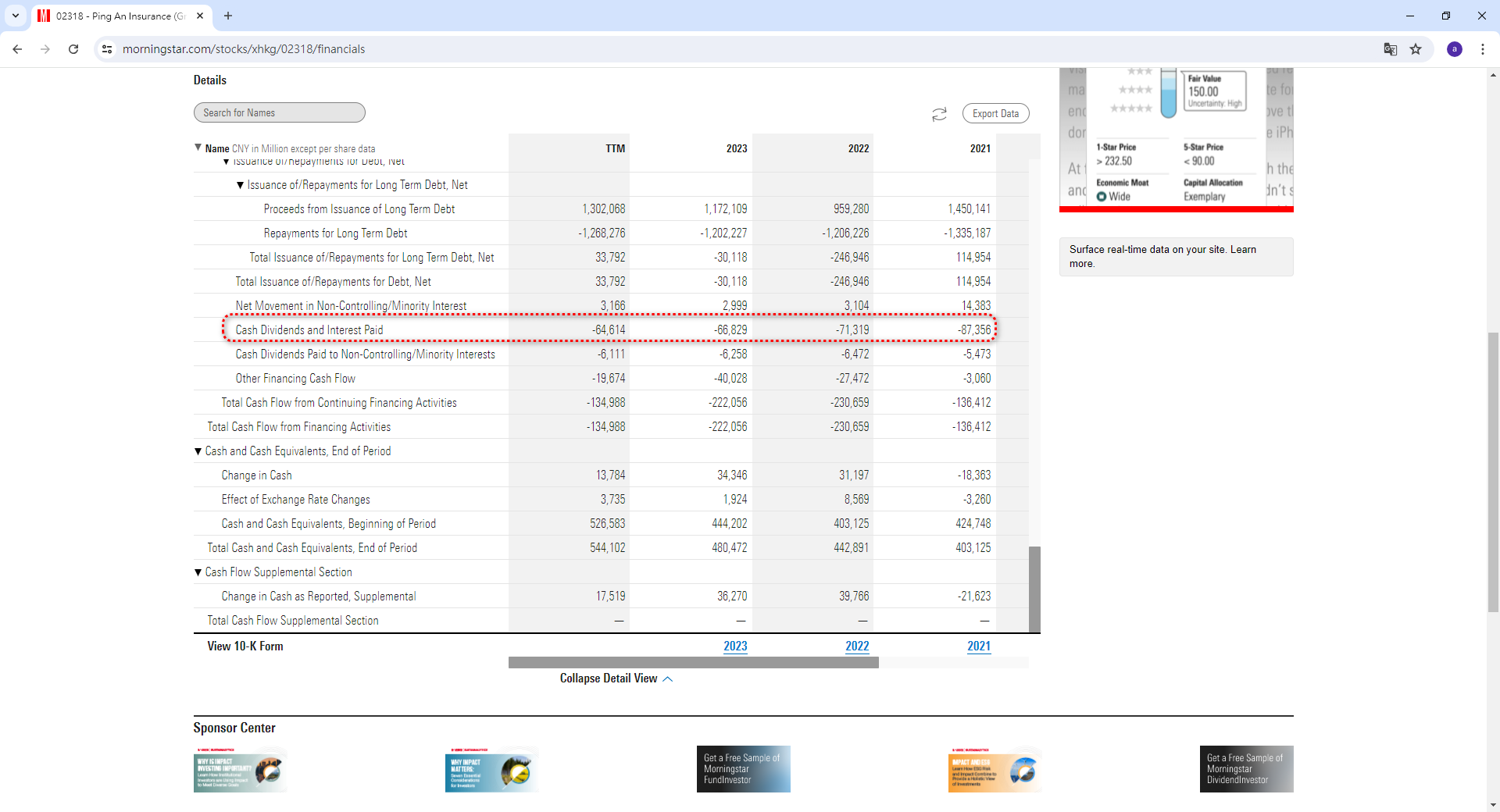Click 2021 value -87,356
The width and height of the screenshot is (1500, 812).
974,330
